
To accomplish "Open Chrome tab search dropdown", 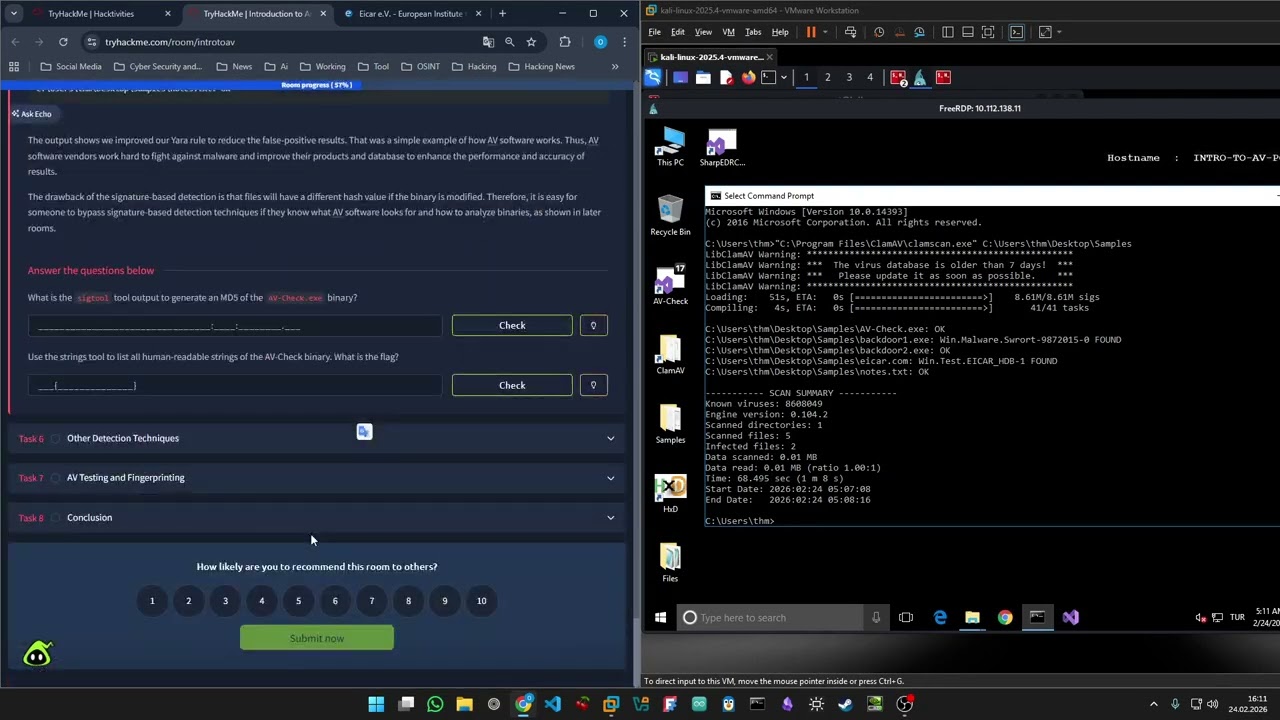I will (13, 14).
